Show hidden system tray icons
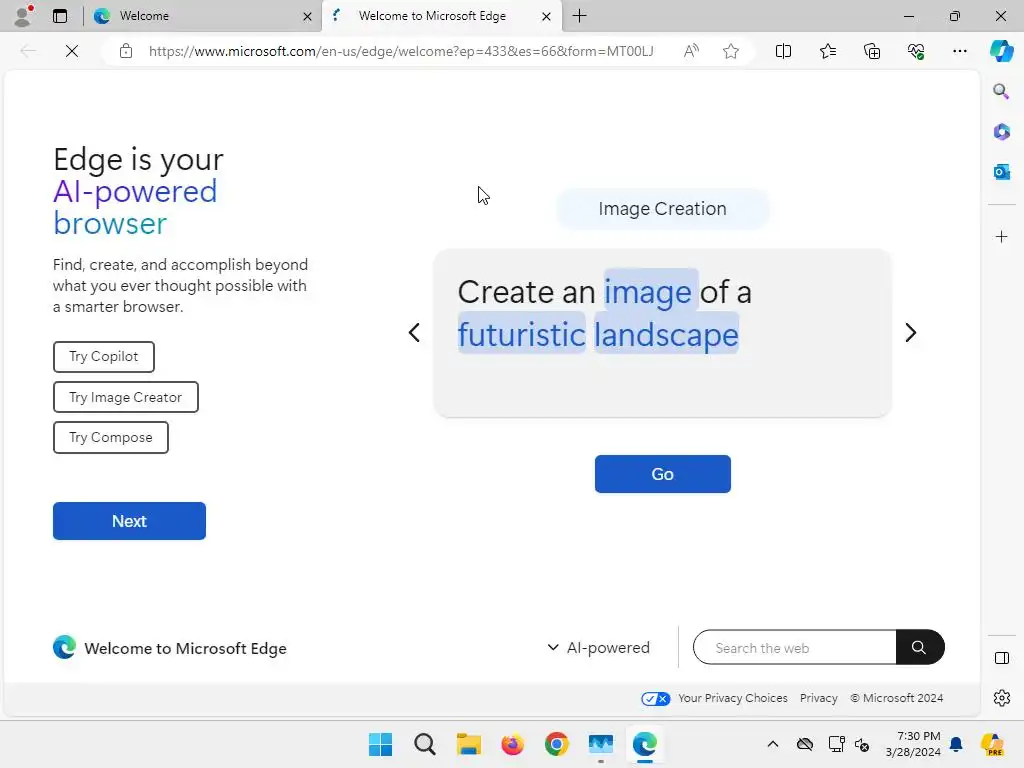This screenshot has height=768, width=1024. tap(773, 744)
